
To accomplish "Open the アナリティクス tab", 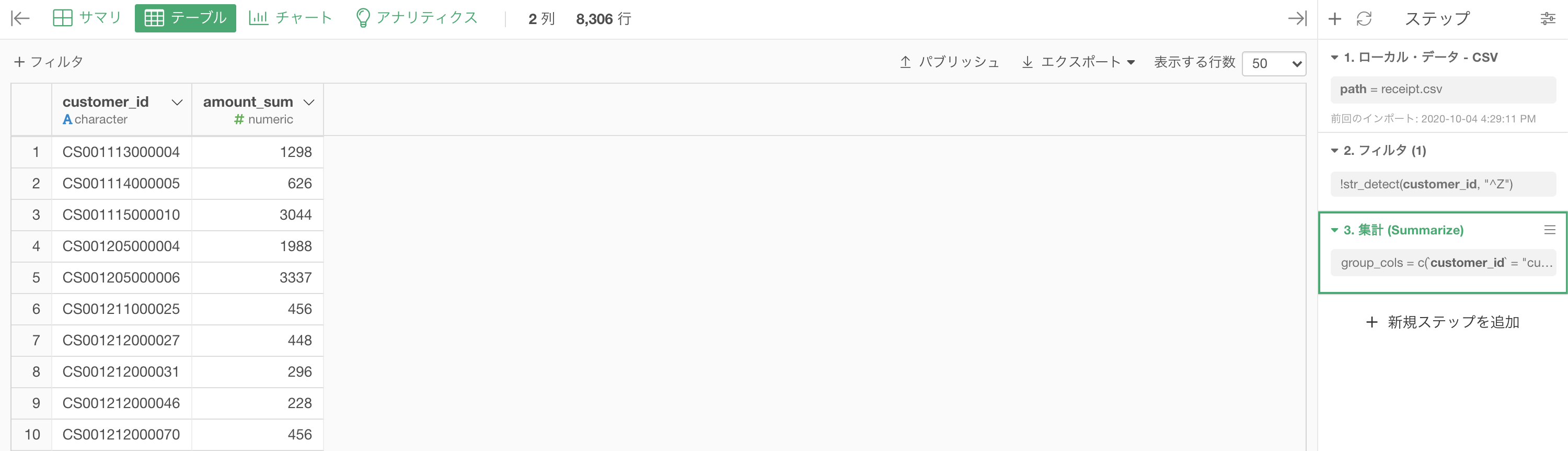I will pos(417,18).
